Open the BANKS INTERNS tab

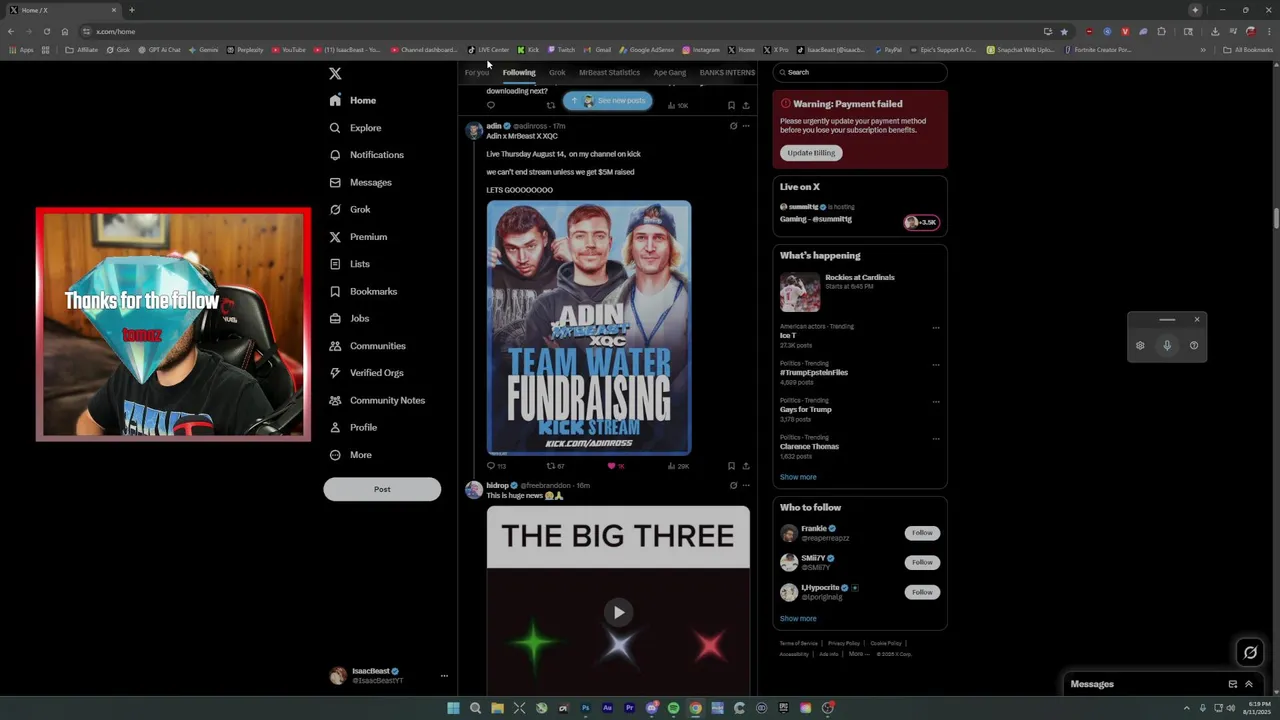[727, 72]
